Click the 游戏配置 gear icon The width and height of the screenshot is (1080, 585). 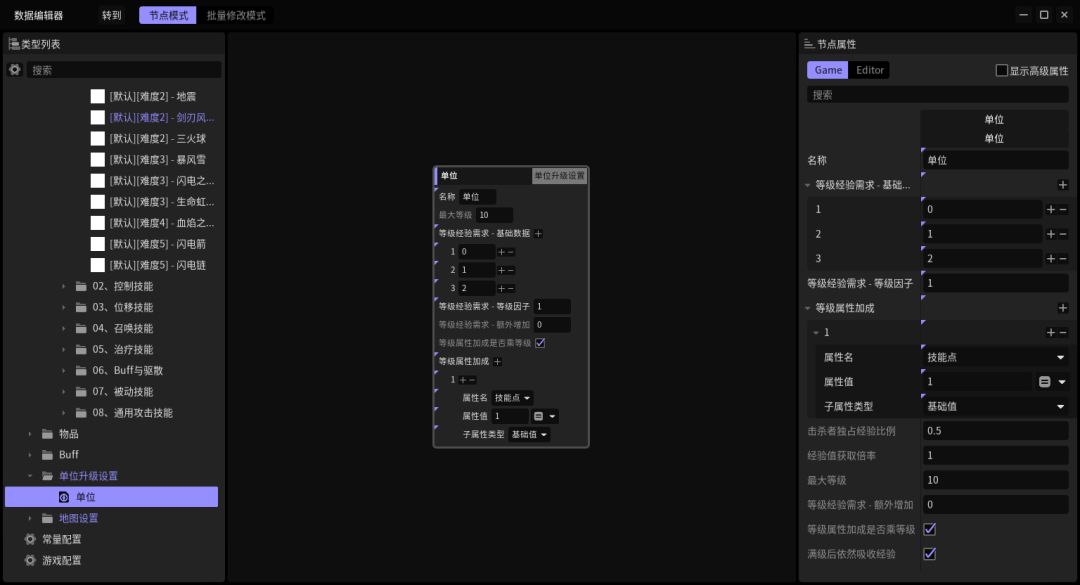click(x=30, y=560)
